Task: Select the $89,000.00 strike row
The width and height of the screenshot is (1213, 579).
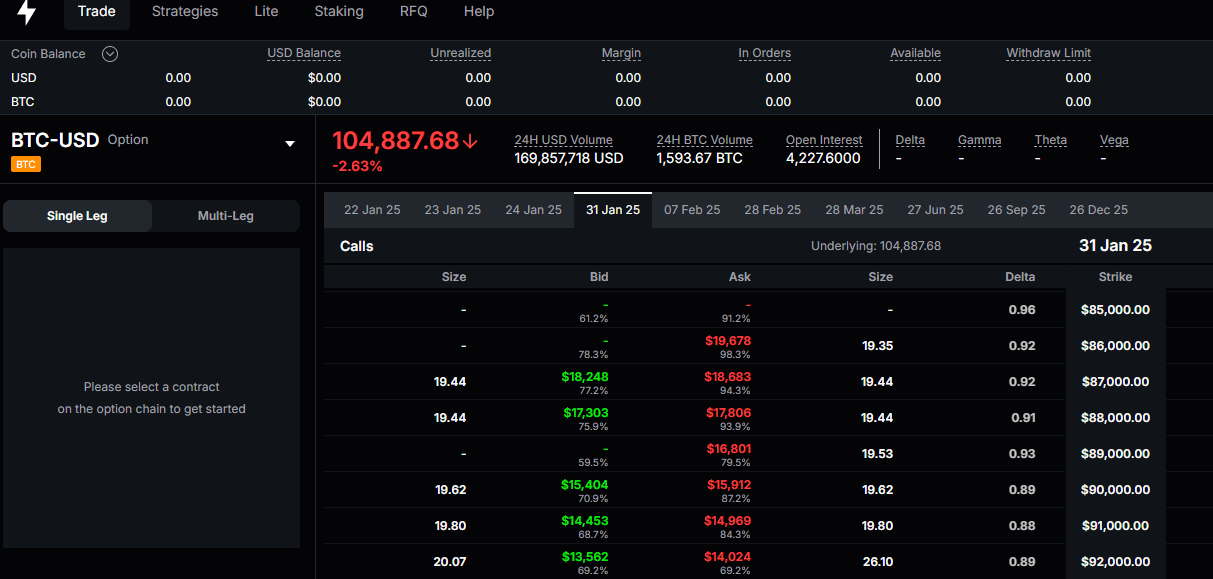Action: click(1115, 454)
